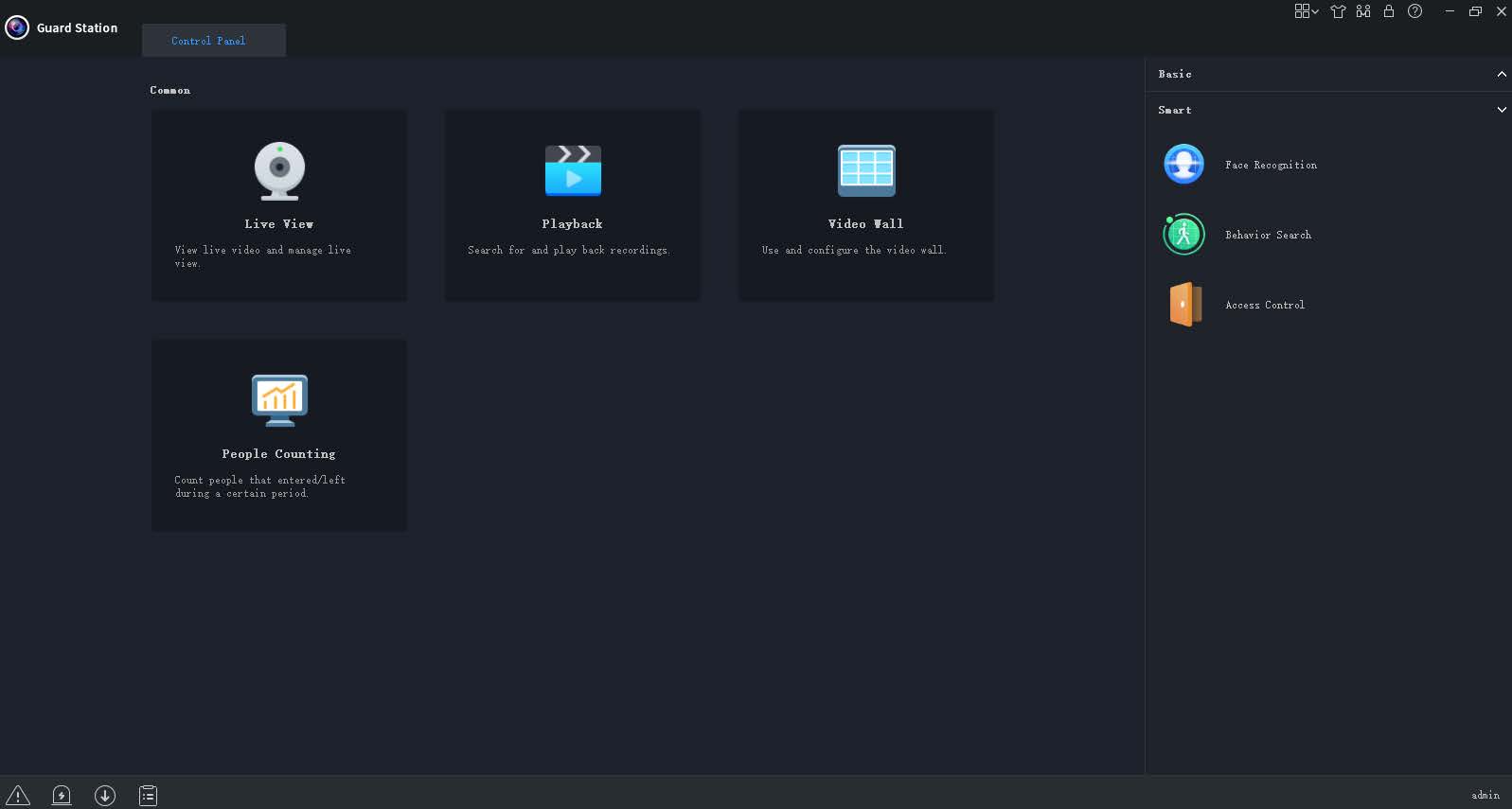This screenshot has height=809, width=1512.
Task: Click the People Counting title text
Action: click(x=278, y=454)
